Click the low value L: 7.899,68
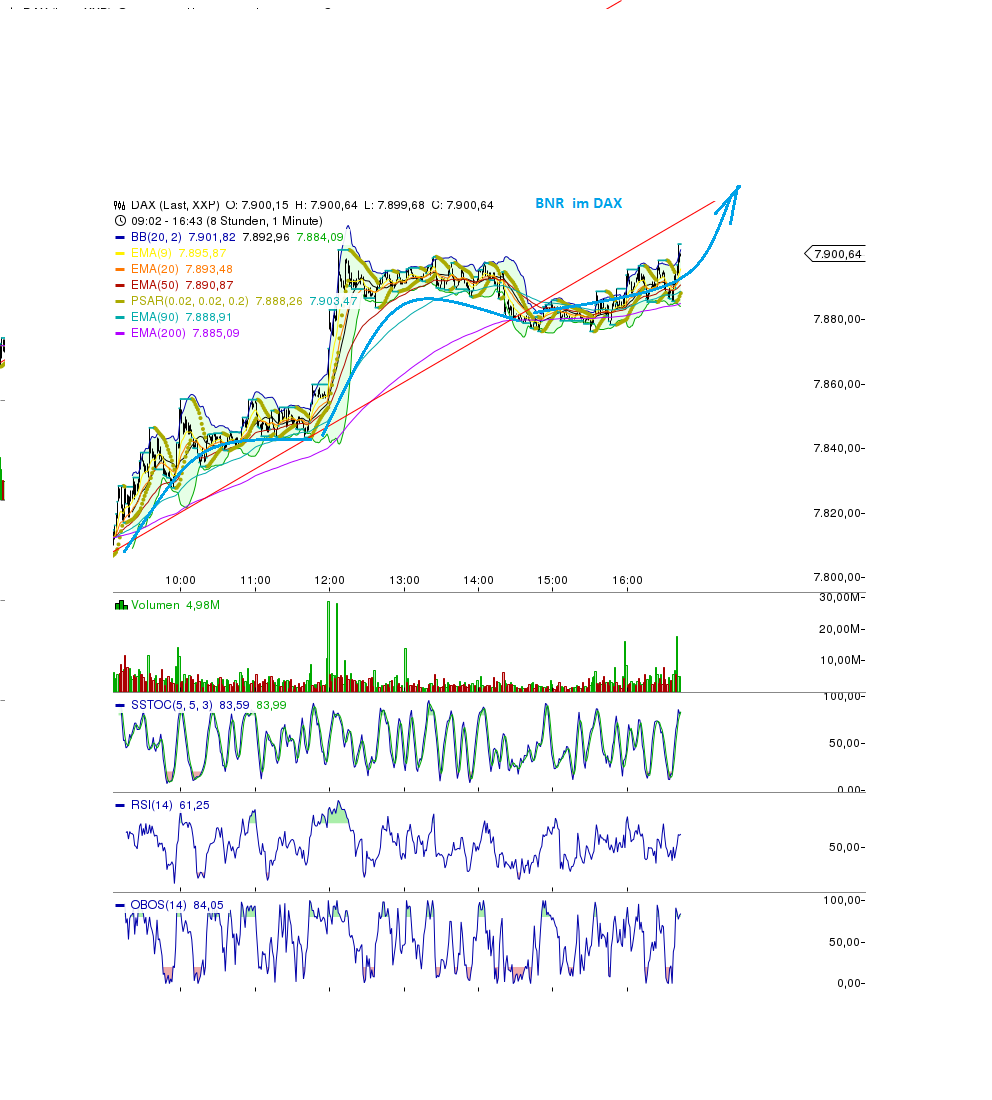Screen dimensions: 992x1100 coord(394,205)
